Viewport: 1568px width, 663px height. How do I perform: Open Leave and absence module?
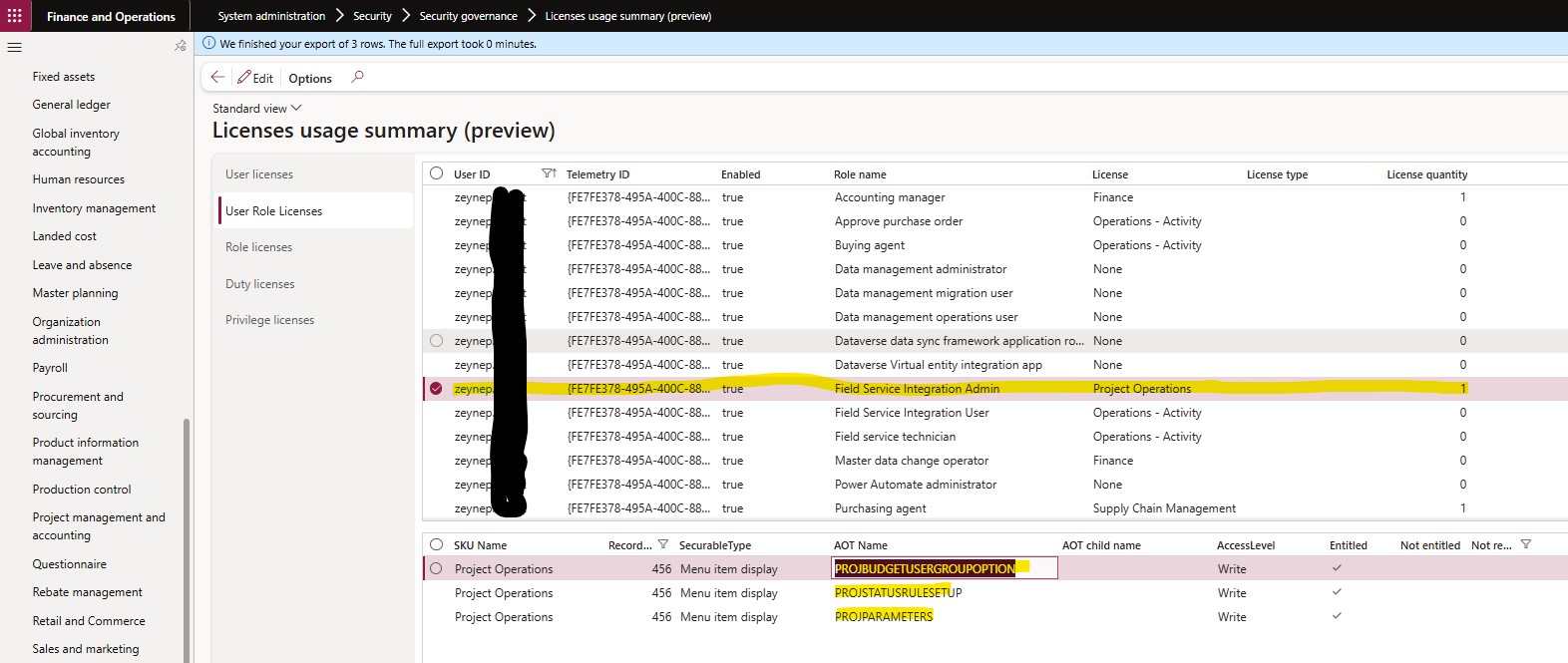tap(82, 265)
